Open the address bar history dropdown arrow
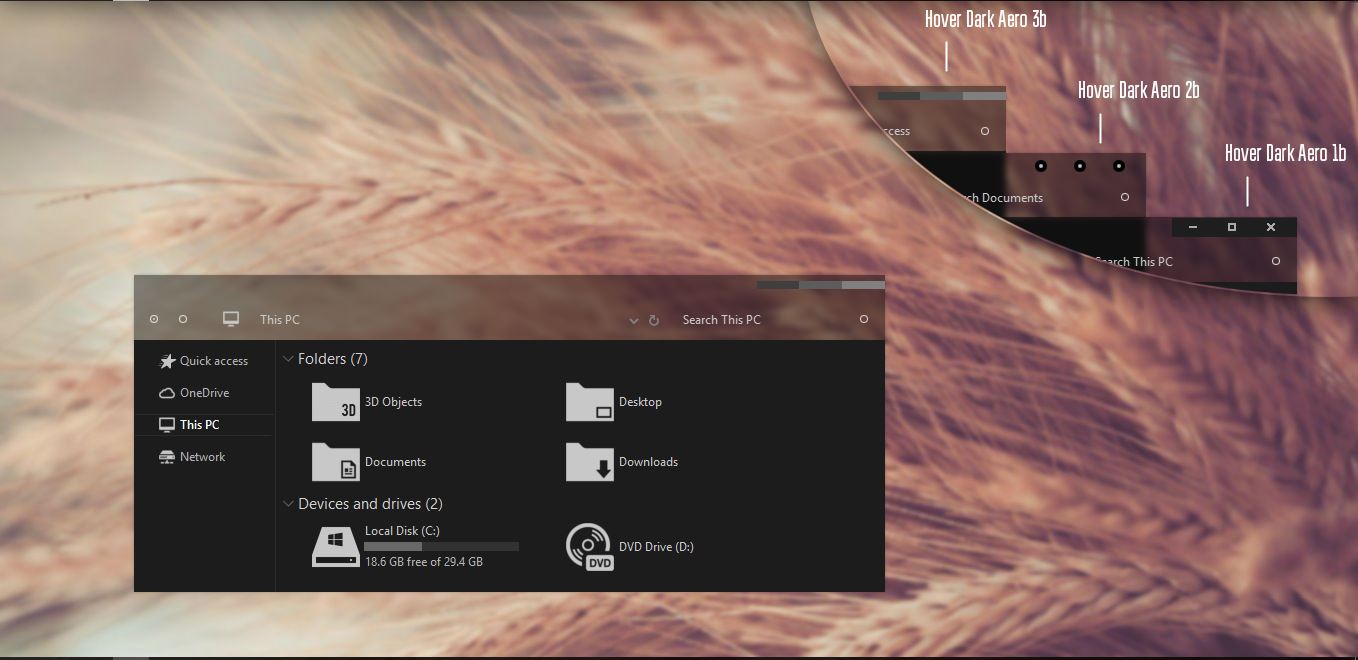The height and width of the screenshot is (660, 1358). tap(633, 321)
